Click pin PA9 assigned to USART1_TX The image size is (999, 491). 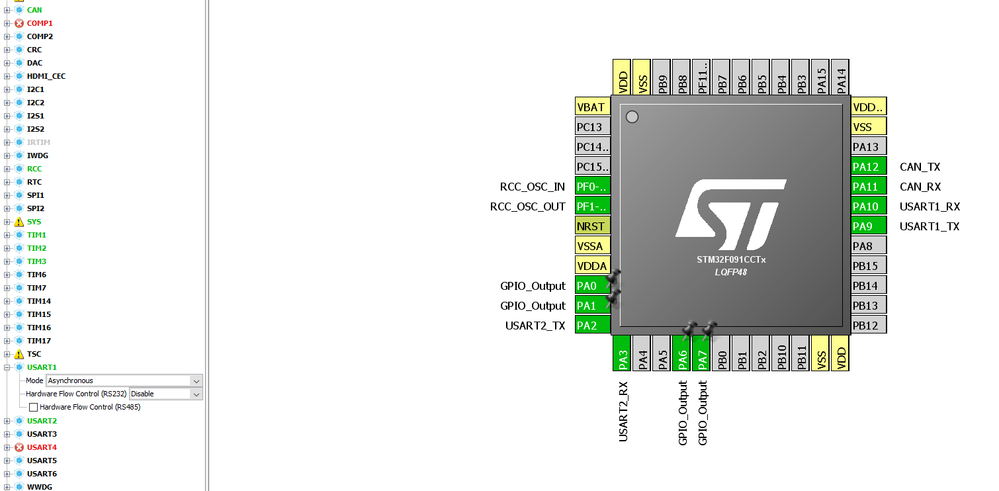click(869, 226)
